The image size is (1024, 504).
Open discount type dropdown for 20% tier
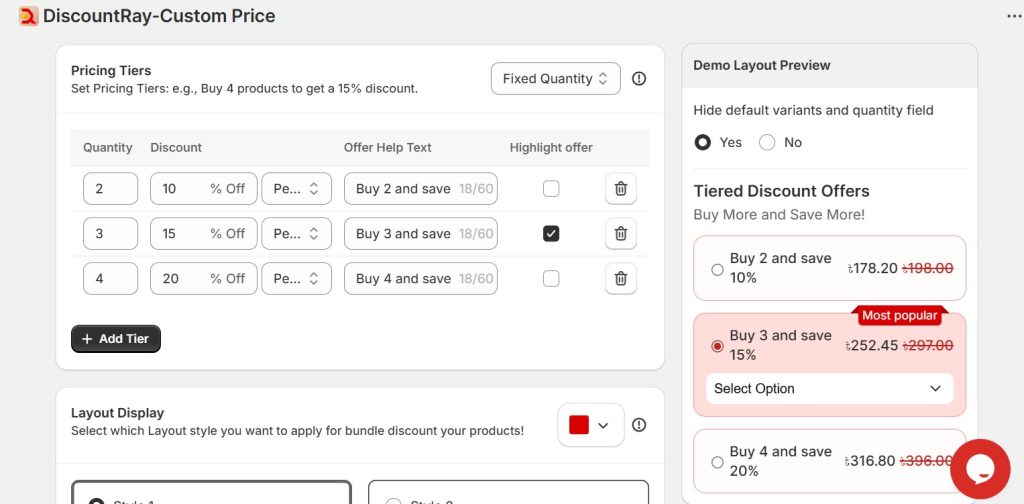point(296,279)
